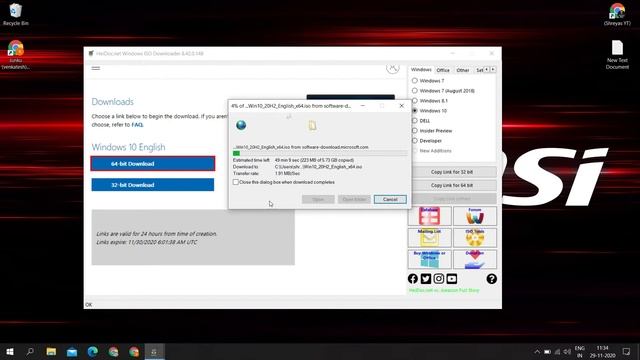Launch Microsoft Edge from taskbar

click(93, 351)
